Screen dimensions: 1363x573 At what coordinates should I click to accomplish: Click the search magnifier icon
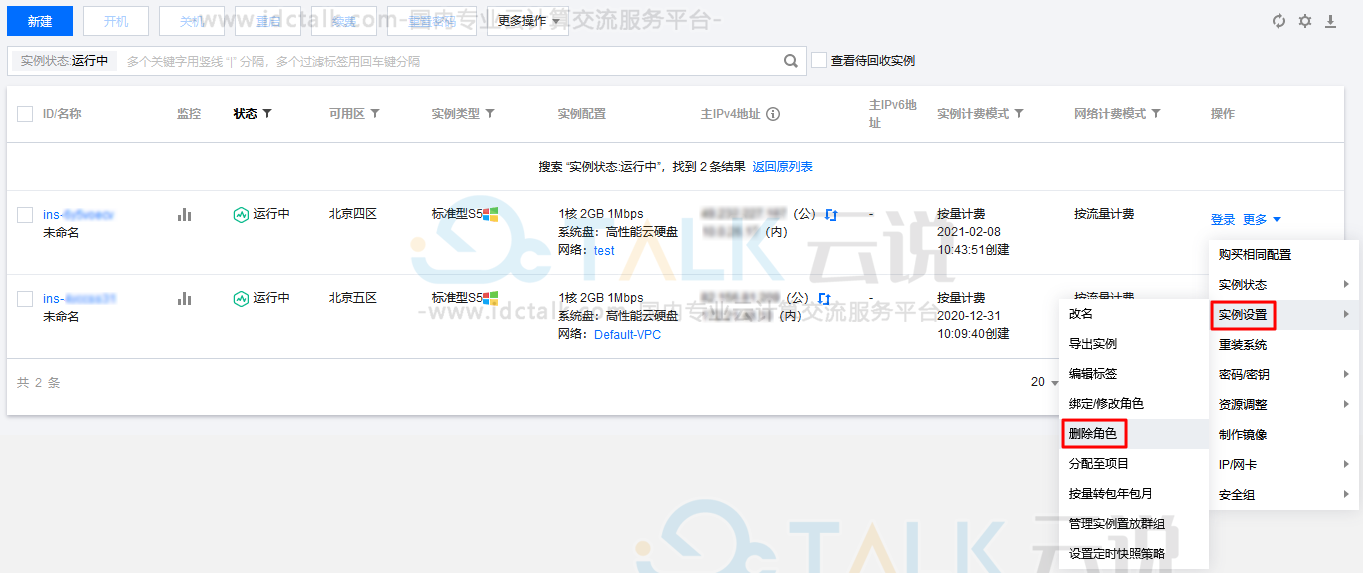(x=791, y=61)
